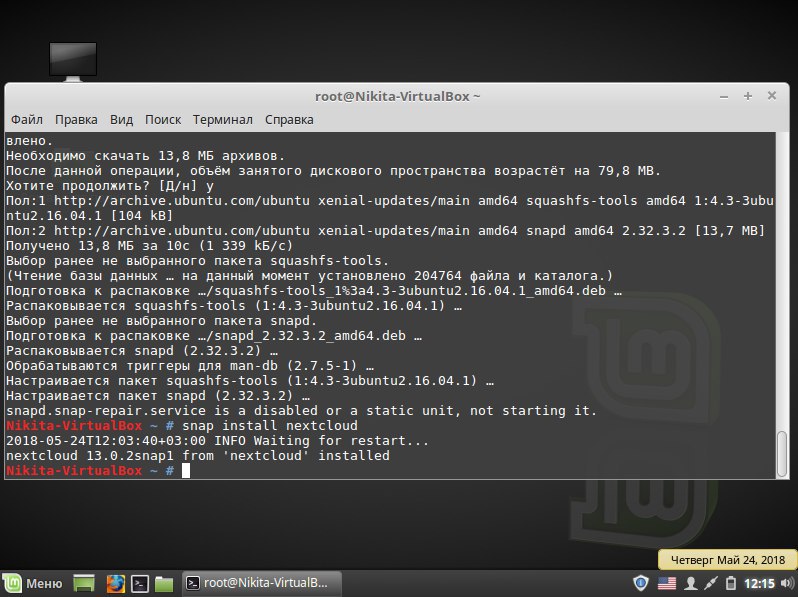
Task: Click the 'snap install nextcloud' command text
Action: [270, 425]
